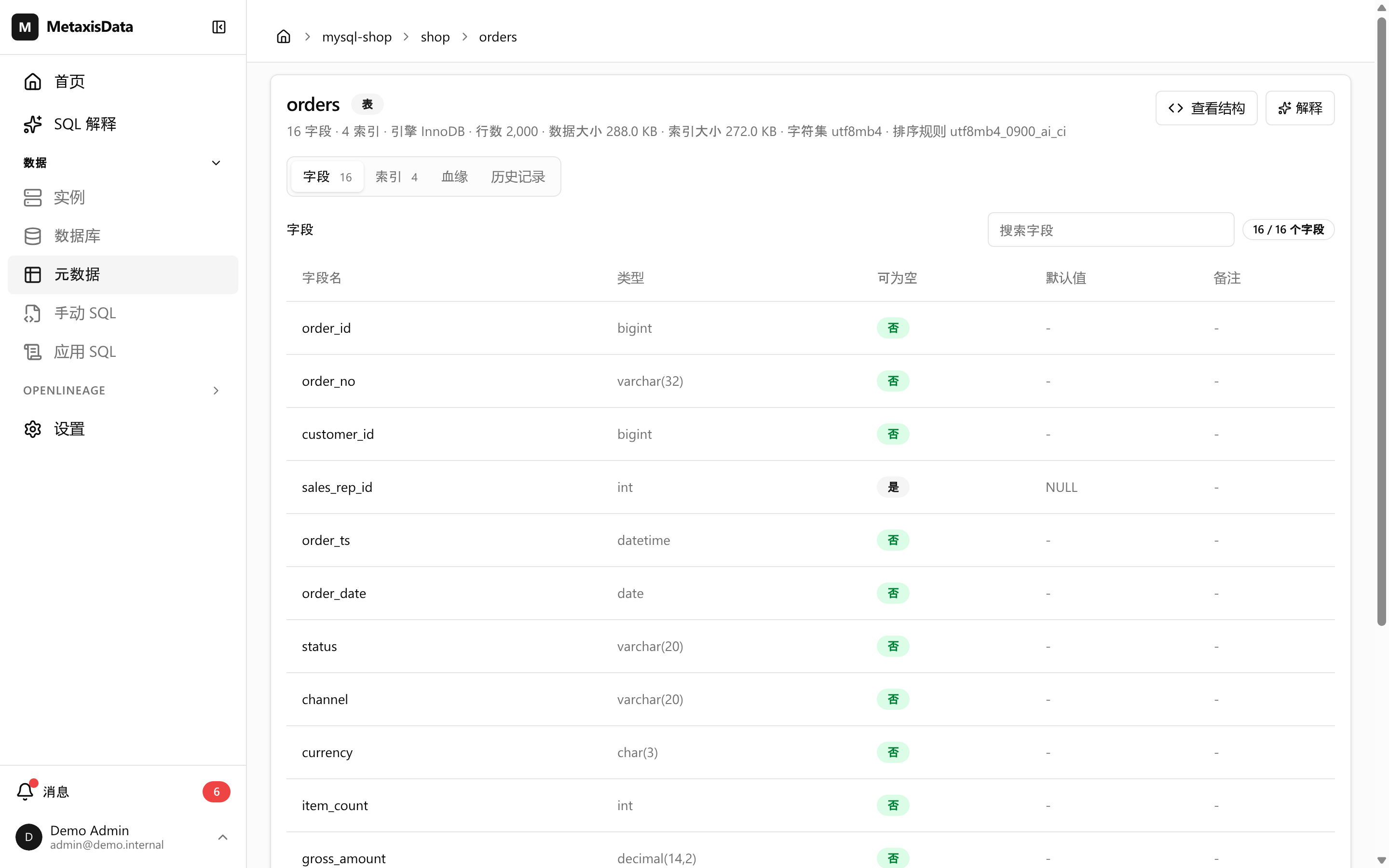Click the red 6 unread badge
The image size is (1389, 868).
pos(217,792)
